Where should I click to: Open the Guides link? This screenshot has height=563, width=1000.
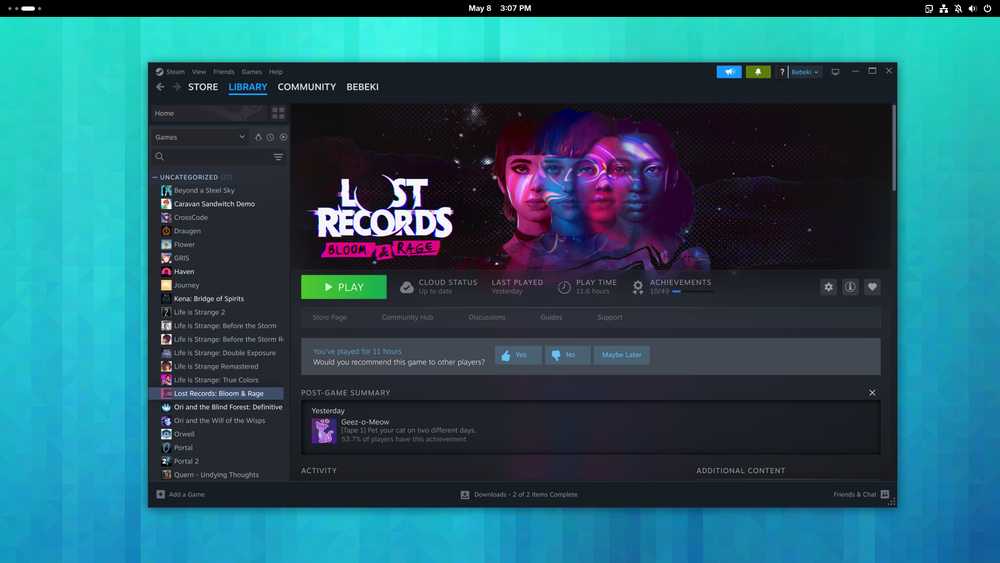click(551, 318)
